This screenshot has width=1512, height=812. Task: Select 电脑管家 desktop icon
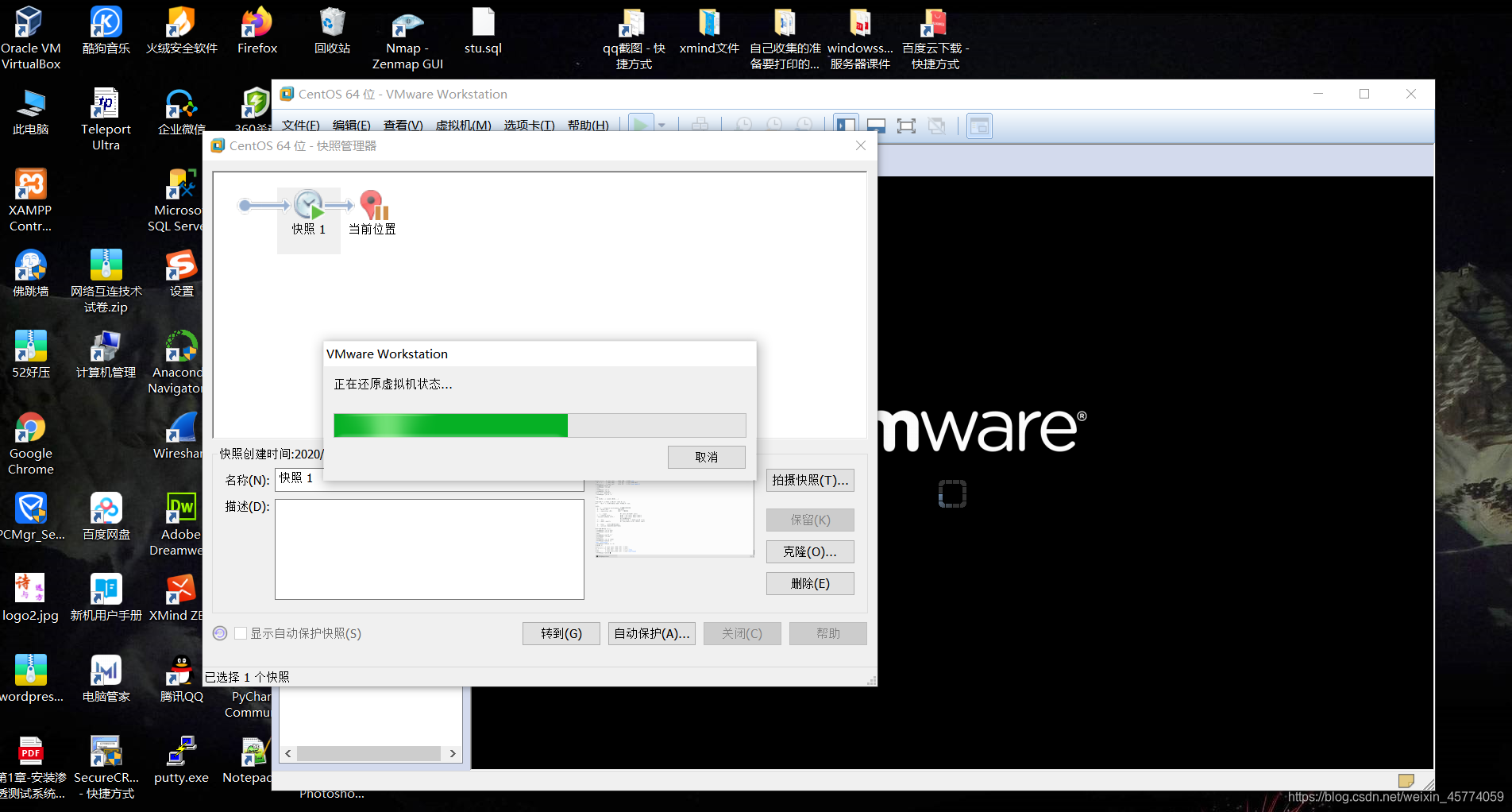[106, 679]
